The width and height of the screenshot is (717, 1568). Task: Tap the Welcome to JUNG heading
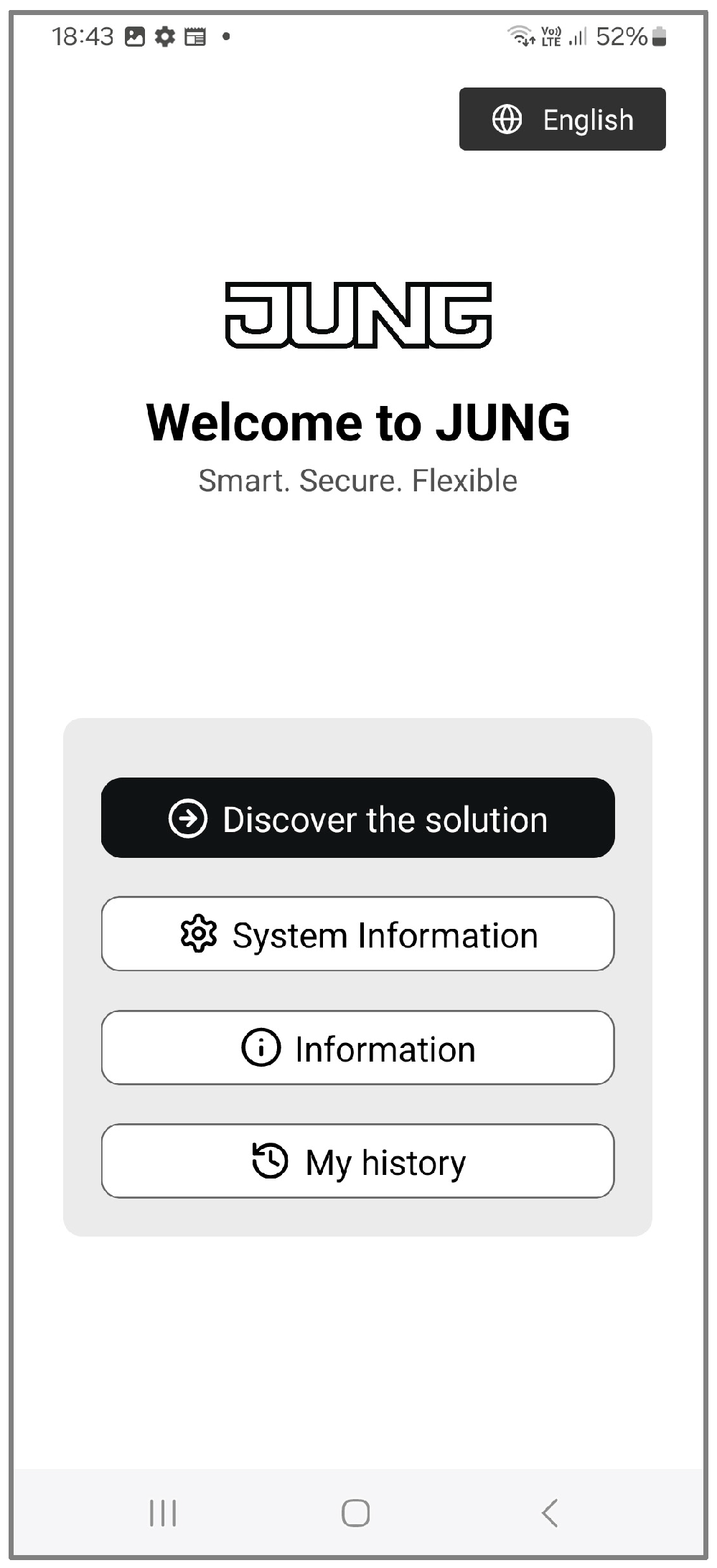pos(358,422)
